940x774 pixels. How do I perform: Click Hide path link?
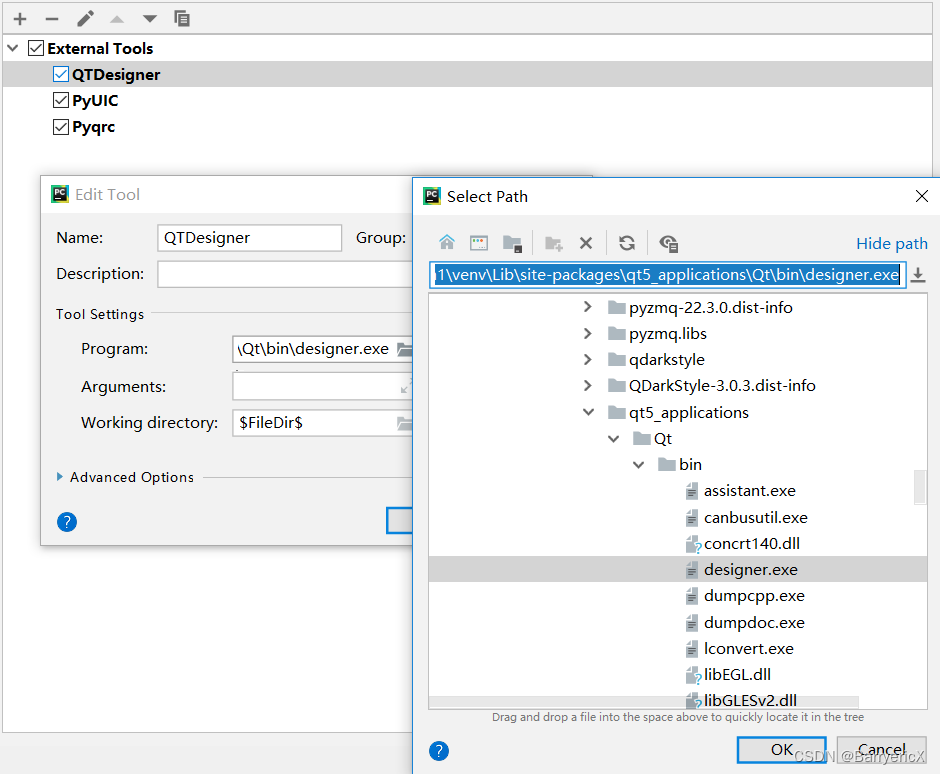(891, 243)
